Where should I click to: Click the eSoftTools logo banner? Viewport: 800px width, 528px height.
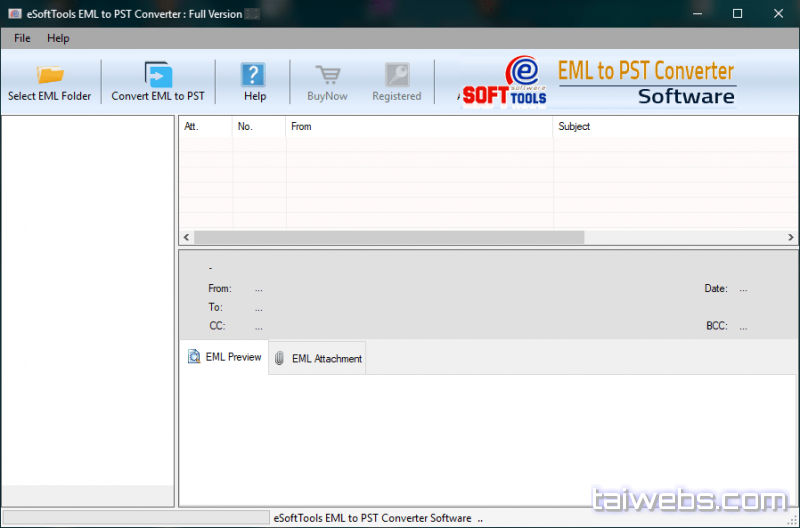tap(598, 81)
